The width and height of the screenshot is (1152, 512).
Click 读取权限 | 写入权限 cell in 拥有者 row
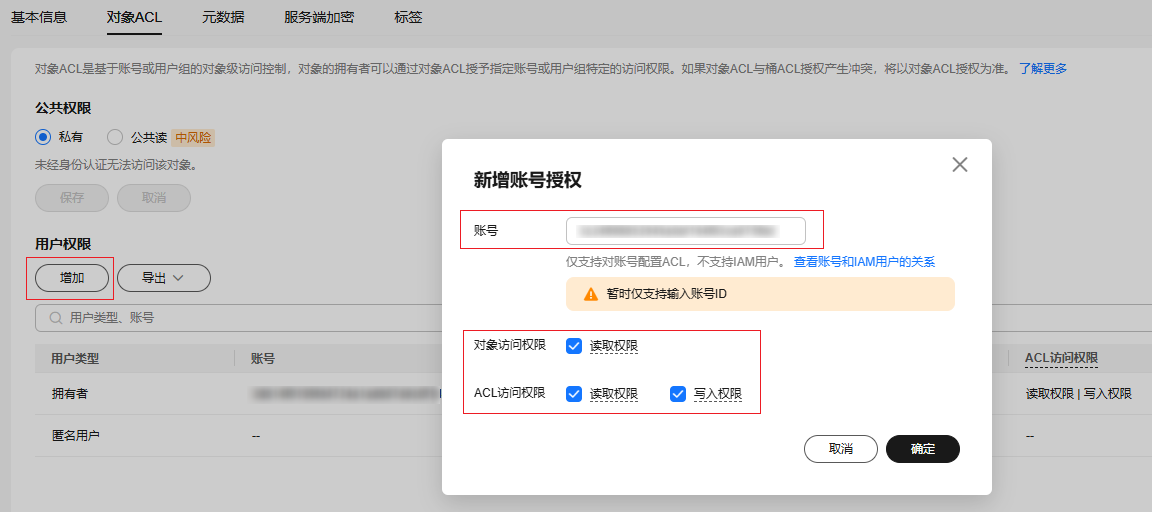(x=1079, y=394)
